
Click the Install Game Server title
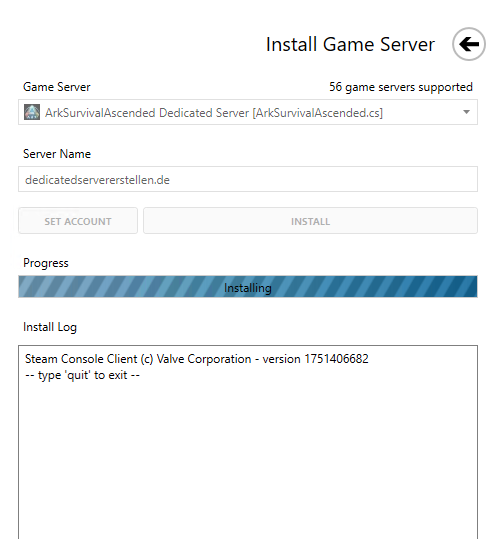tap(350, 44)
